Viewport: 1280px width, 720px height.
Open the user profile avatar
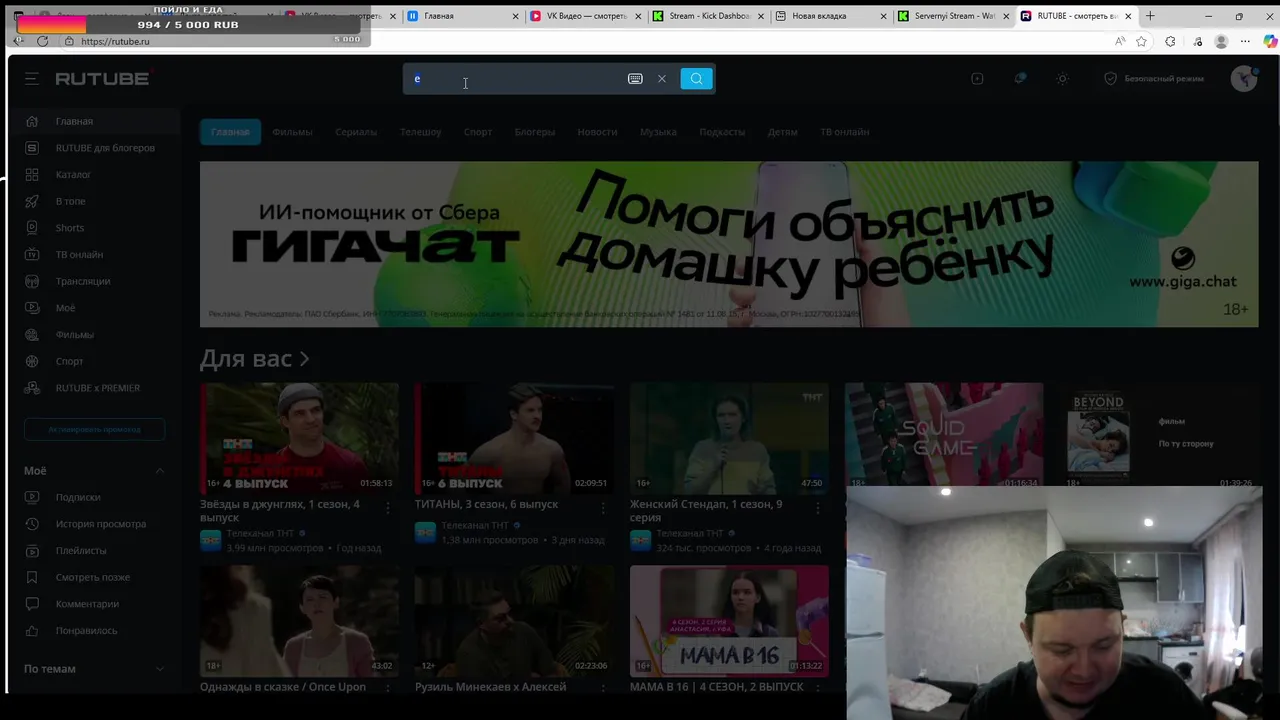pos(1244,79)
